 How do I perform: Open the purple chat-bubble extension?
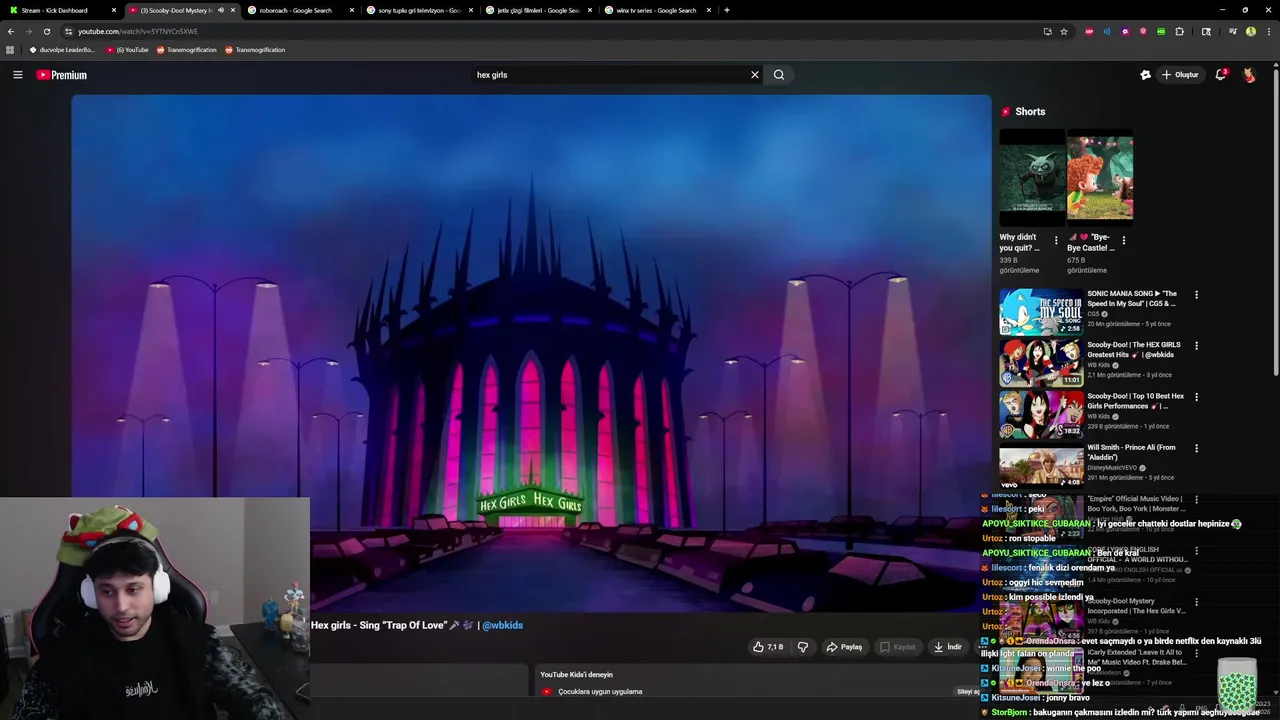(x=1125, y=31)
